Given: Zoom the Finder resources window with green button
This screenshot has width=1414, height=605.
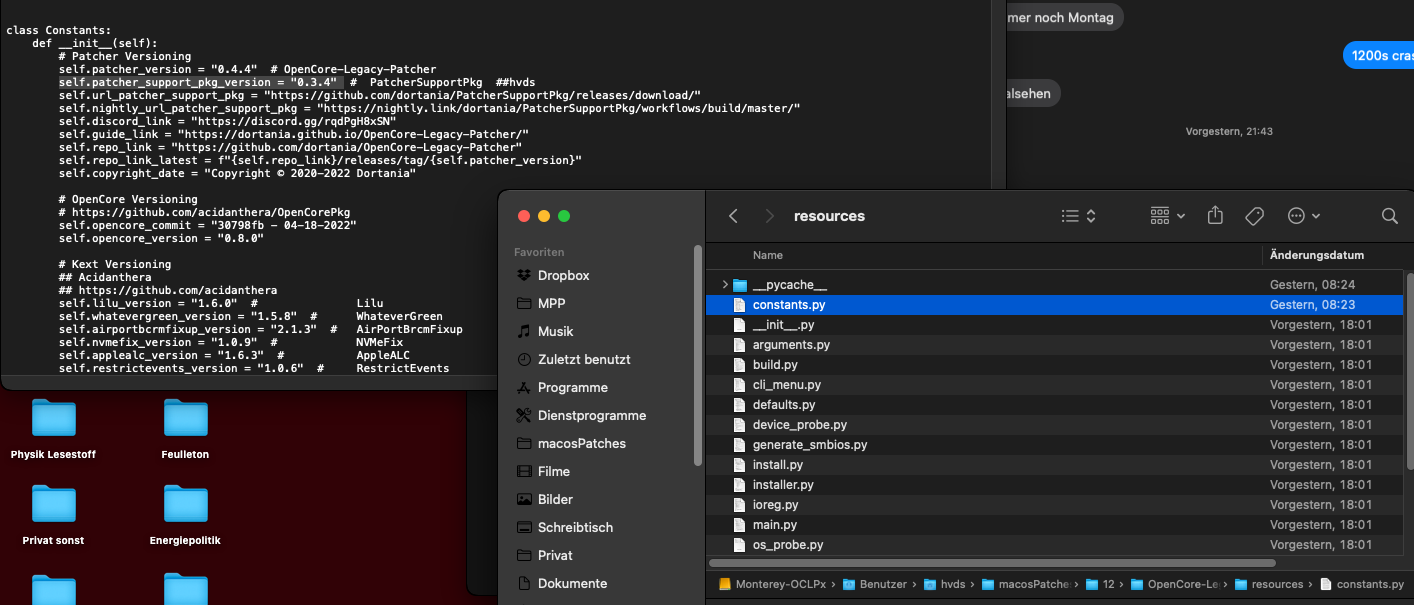Looking at the screenshot, I should coord(564,216).
